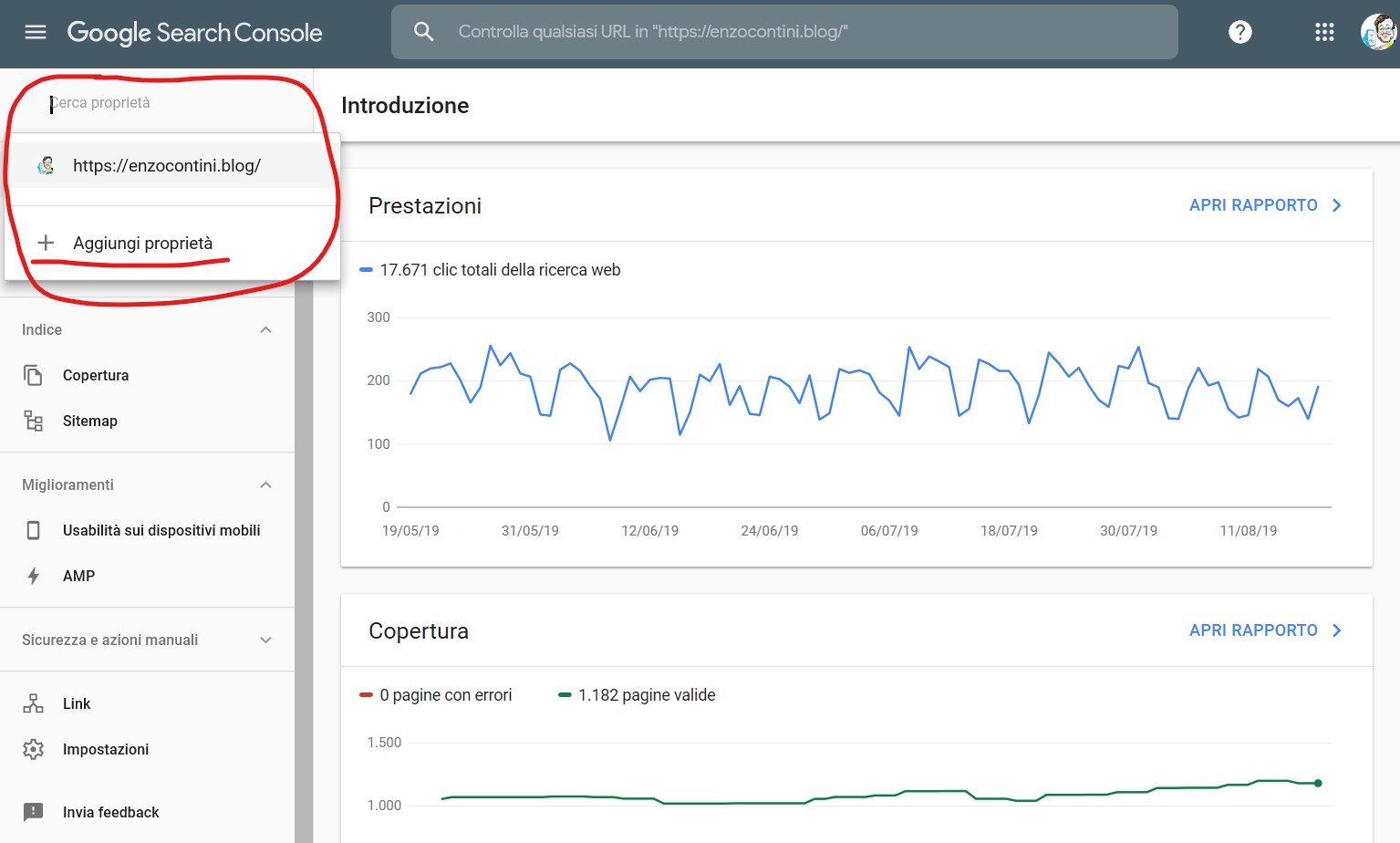Image resolution: width=1400 pixels, height=843 pixels.
Task: Choose Aggiungi proprietà from the dropdown
Action: point(142,243)
